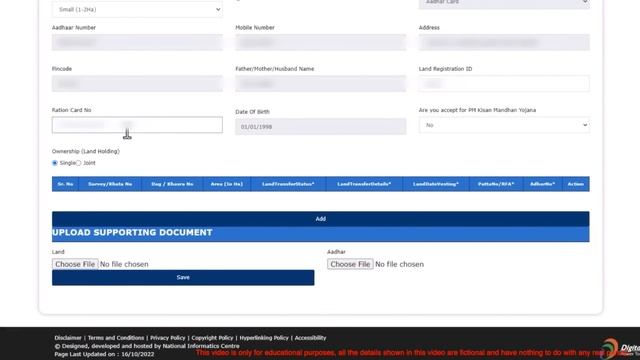Click the Pincode input field
Image resolution: width=640 pixels, height=360 pixels.
click(137, 84)
